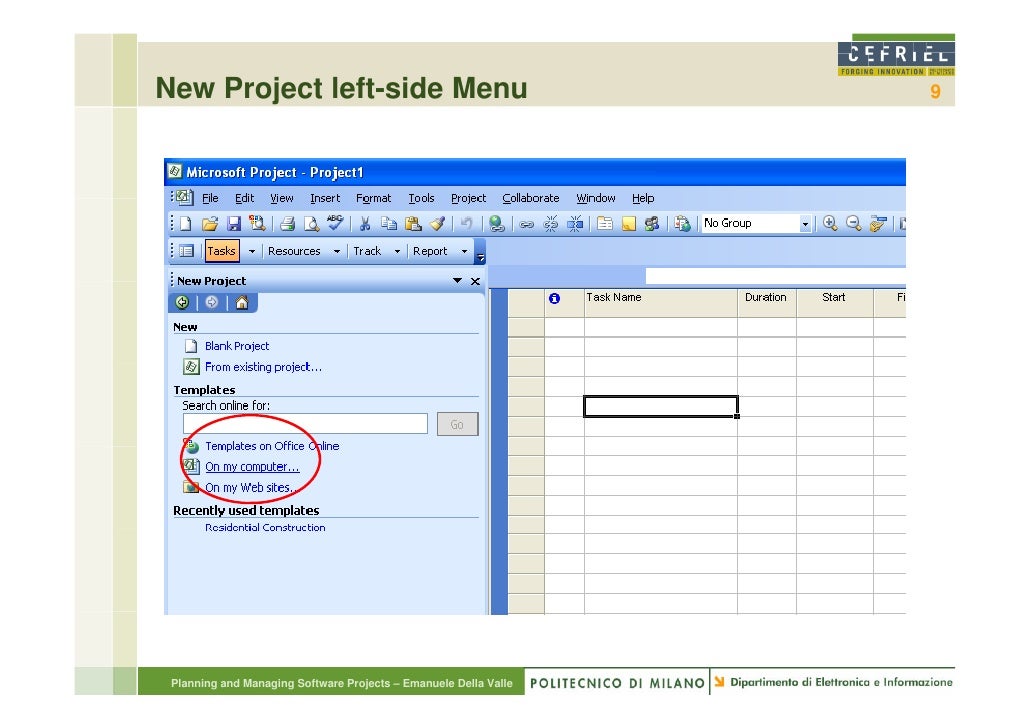The image size is (1030, 728).
Task: Click the New blank document toolbar icon
Action: coord(186,223)
